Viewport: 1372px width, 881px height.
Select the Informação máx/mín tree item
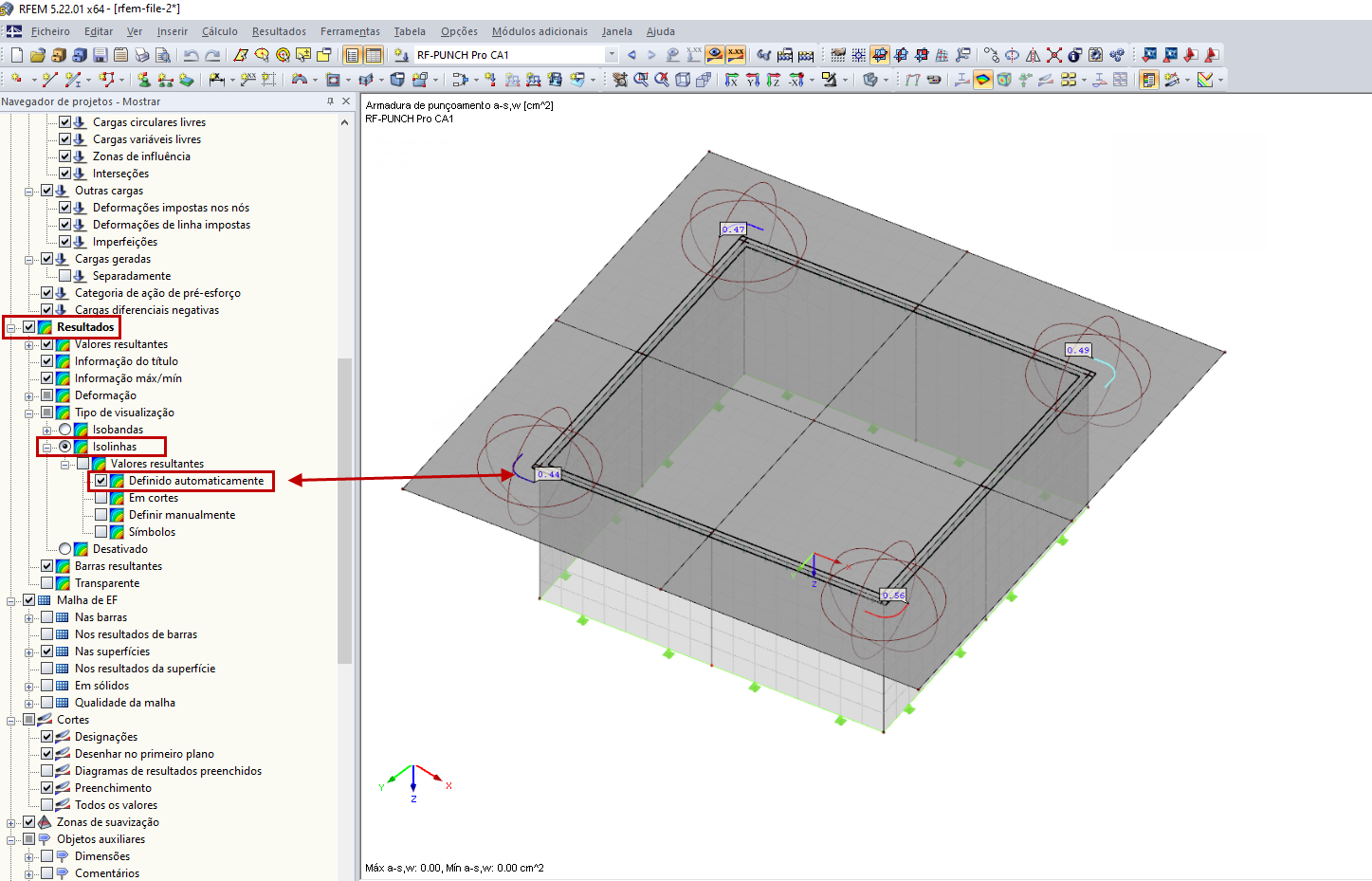click(128, 378)
